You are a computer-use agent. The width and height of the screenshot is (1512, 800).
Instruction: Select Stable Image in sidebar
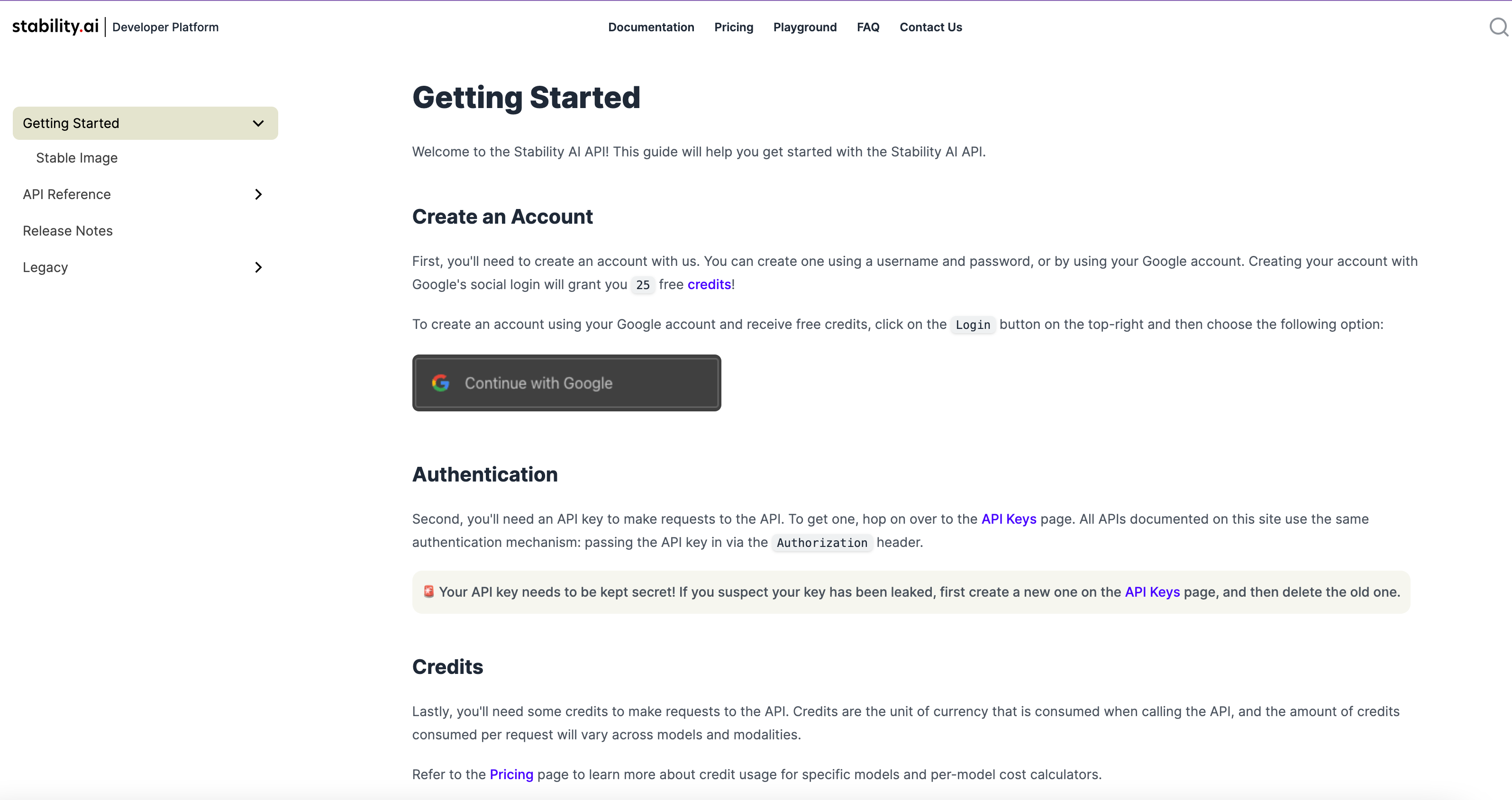pyautogui.click(x=77, y=158)
